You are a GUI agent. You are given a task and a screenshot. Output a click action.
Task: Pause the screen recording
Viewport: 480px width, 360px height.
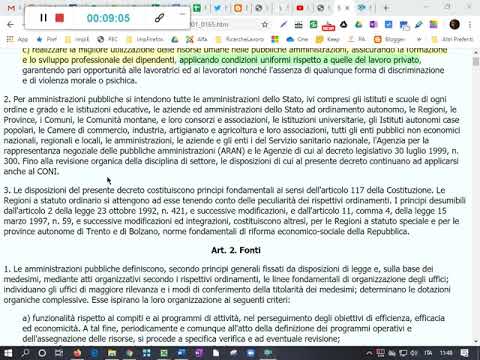[x=43, y=18]
